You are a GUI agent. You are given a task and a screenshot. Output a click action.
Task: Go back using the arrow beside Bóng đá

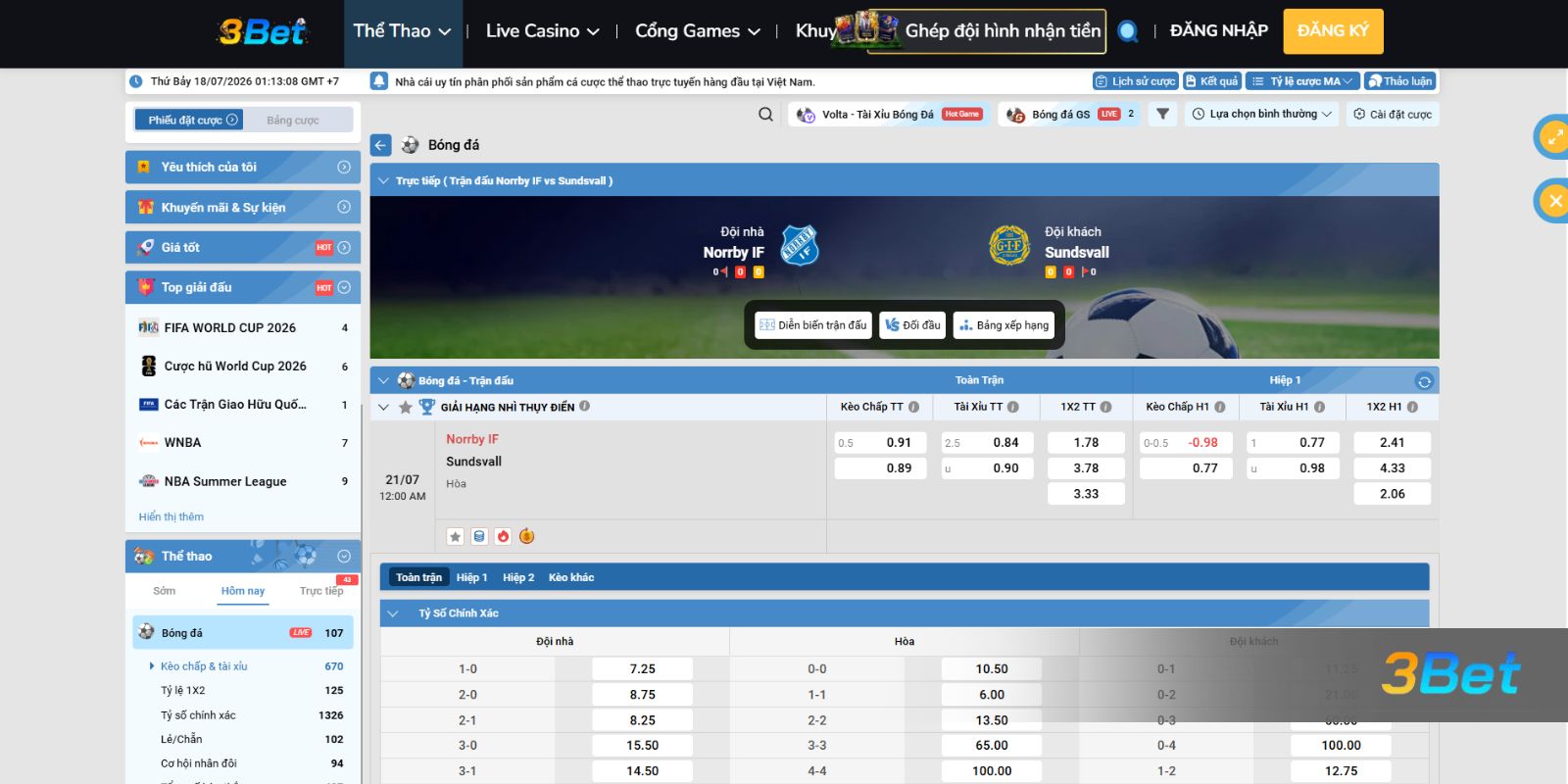coord(381,145)
